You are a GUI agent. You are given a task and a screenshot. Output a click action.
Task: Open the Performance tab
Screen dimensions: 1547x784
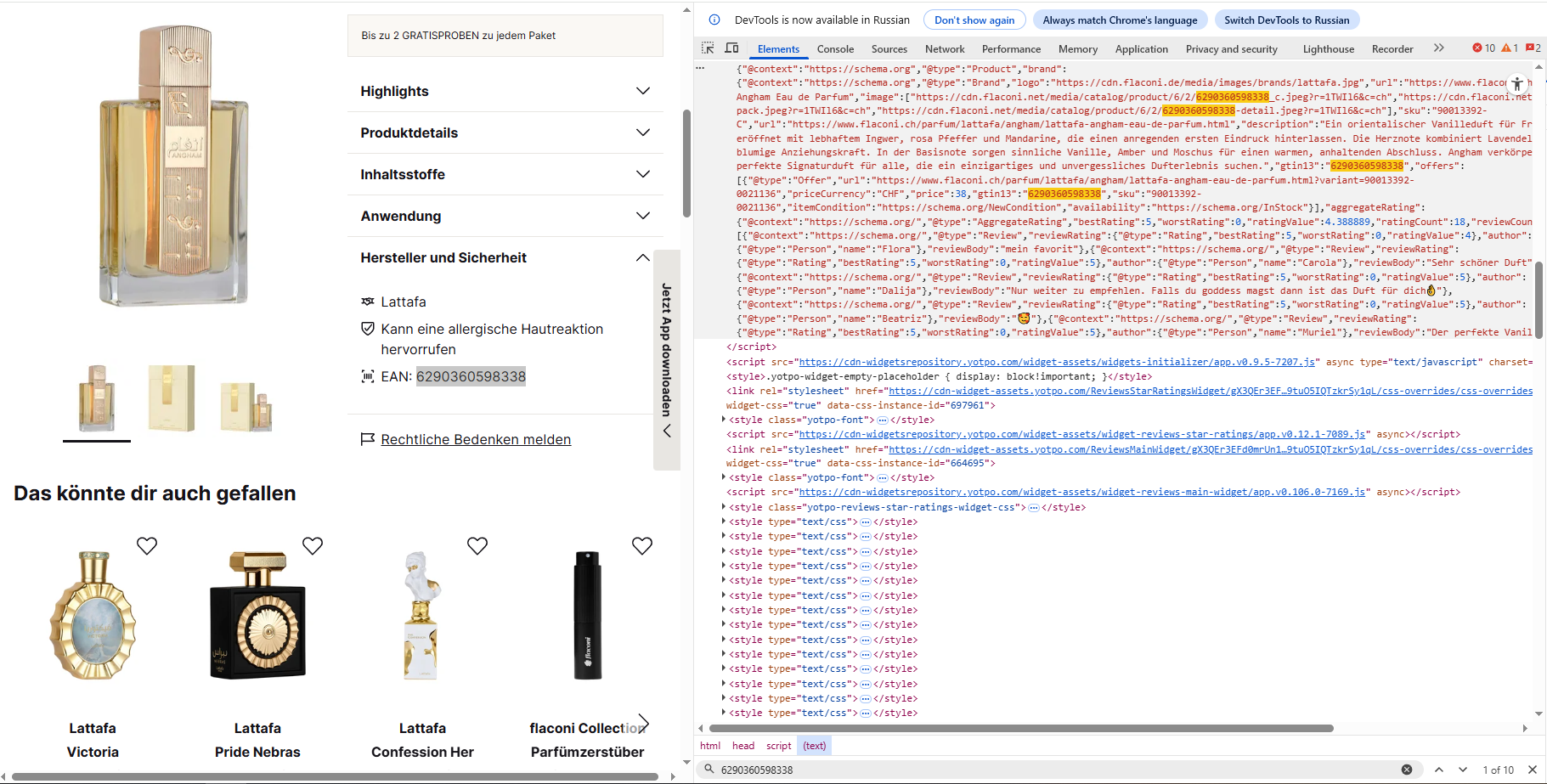(x=1011, y=49)
